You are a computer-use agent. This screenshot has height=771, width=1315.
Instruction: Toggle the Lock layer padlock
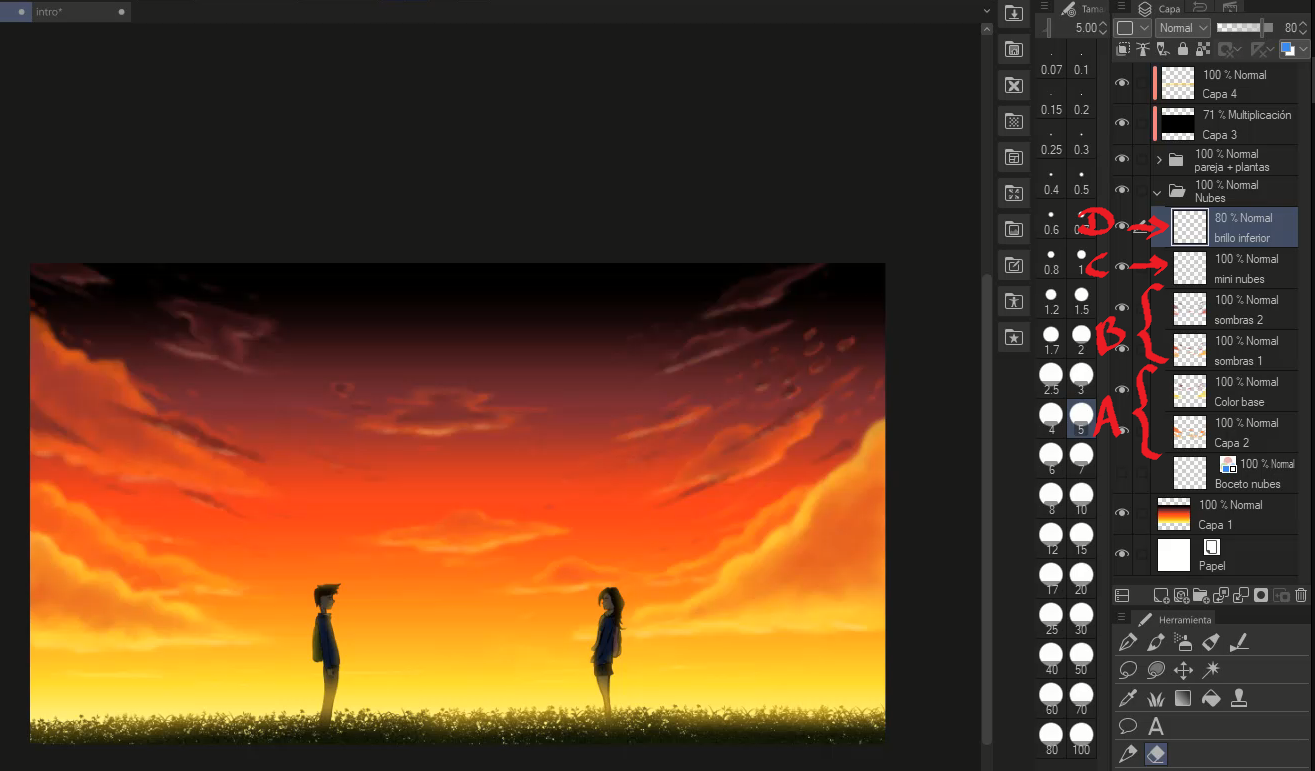(x=1183, y=49)
